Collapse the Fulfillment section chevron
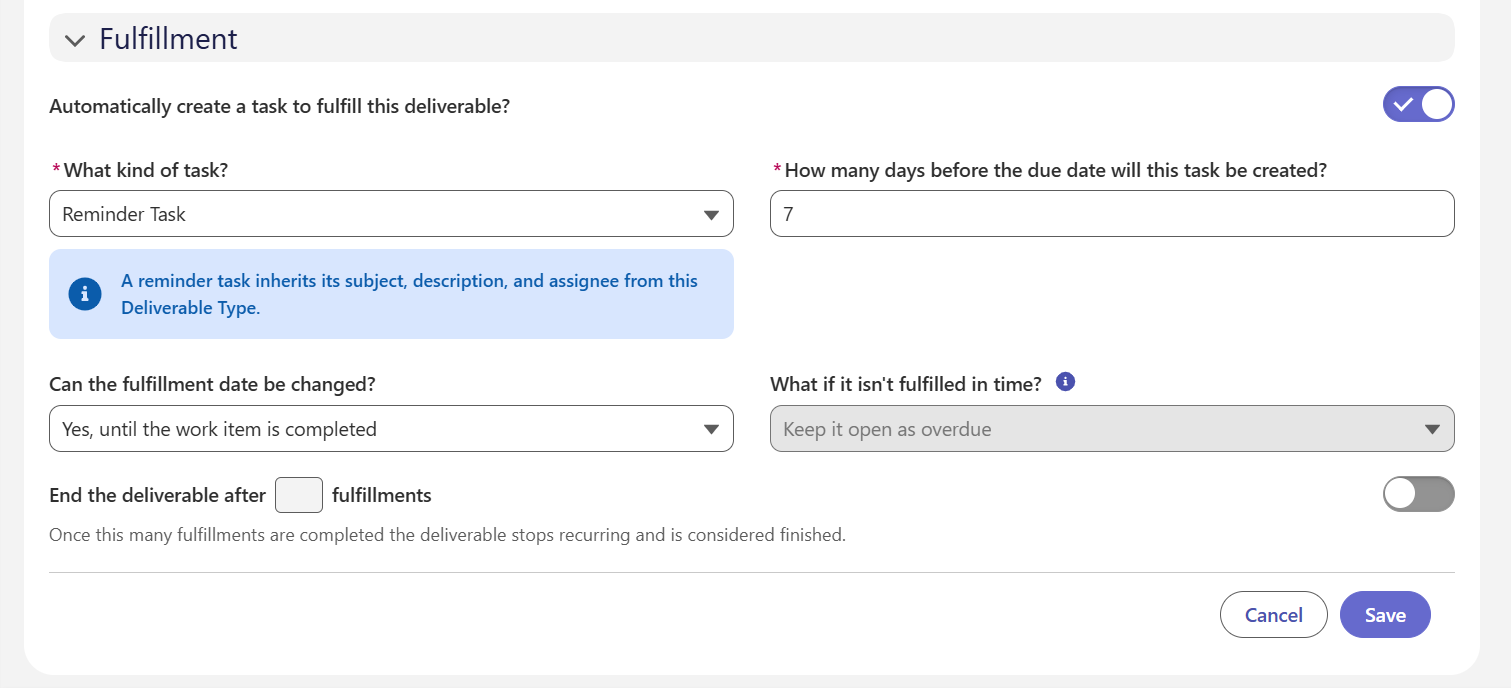Viewport: 1511px width, 688px height. (75, 40)
